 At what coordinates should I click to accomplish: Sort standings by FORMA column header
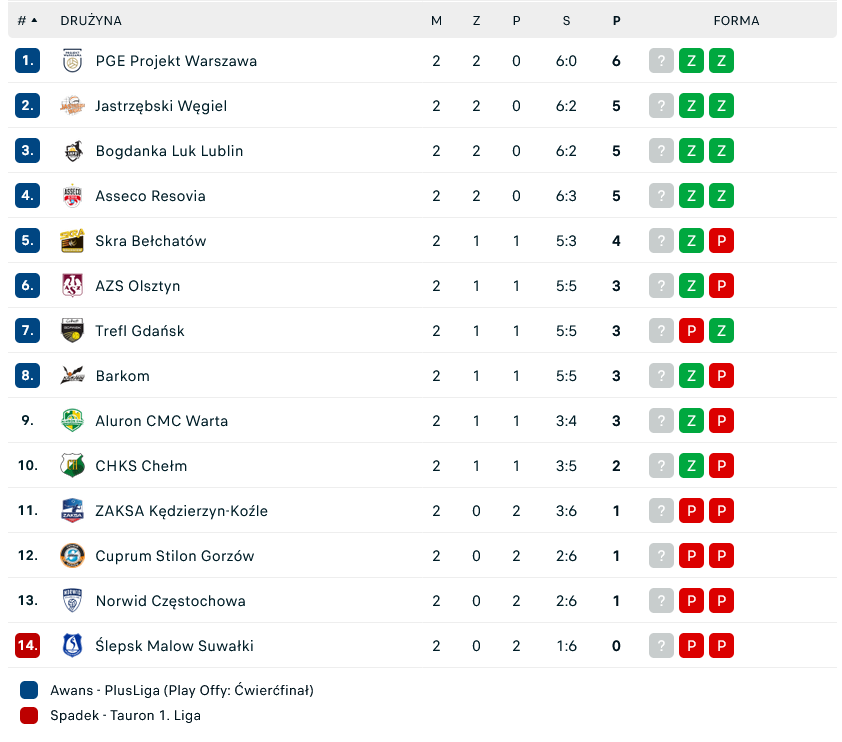(x=736, y=20)
